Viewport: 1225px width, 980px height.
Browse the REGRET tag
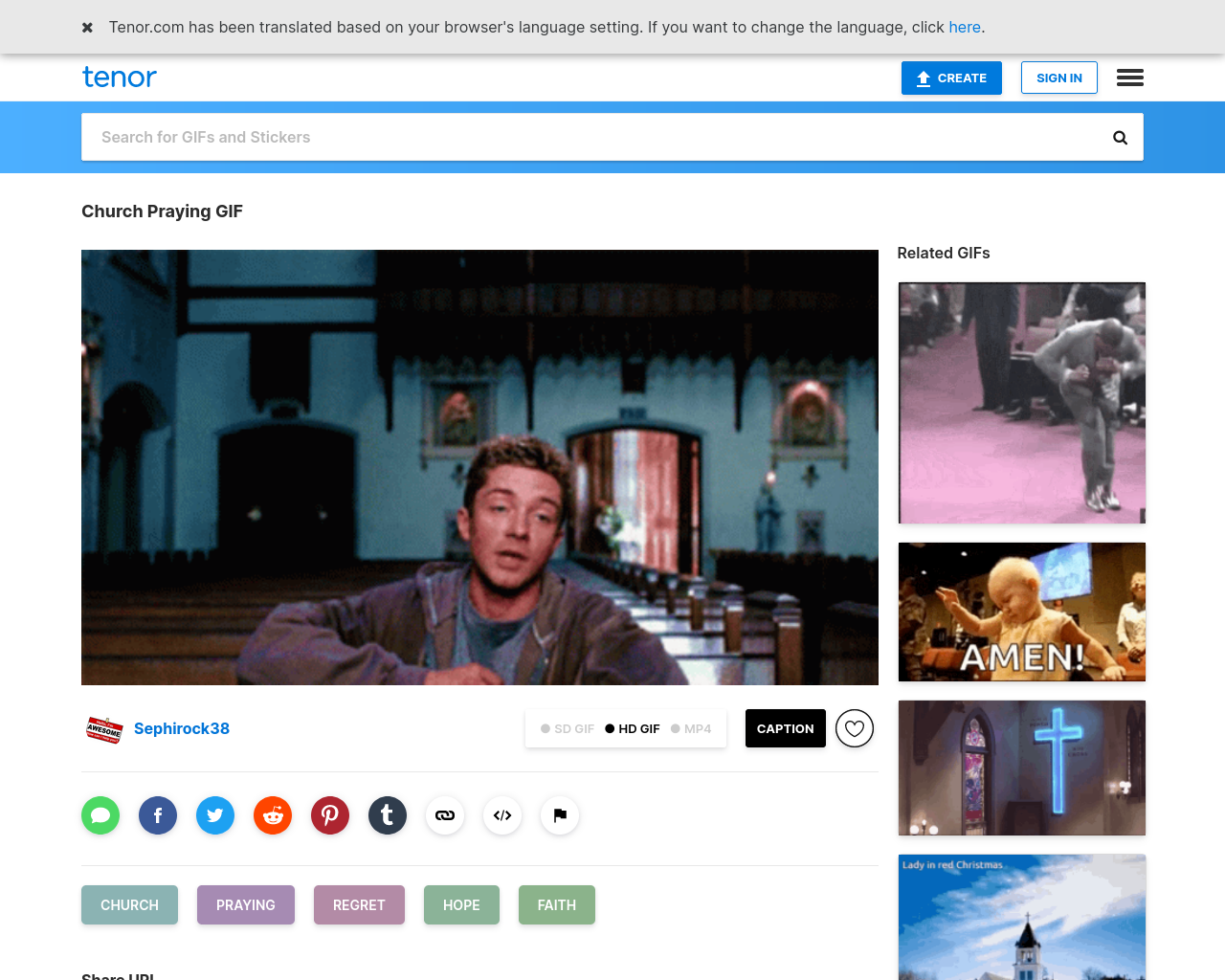[x=359, y=905]
